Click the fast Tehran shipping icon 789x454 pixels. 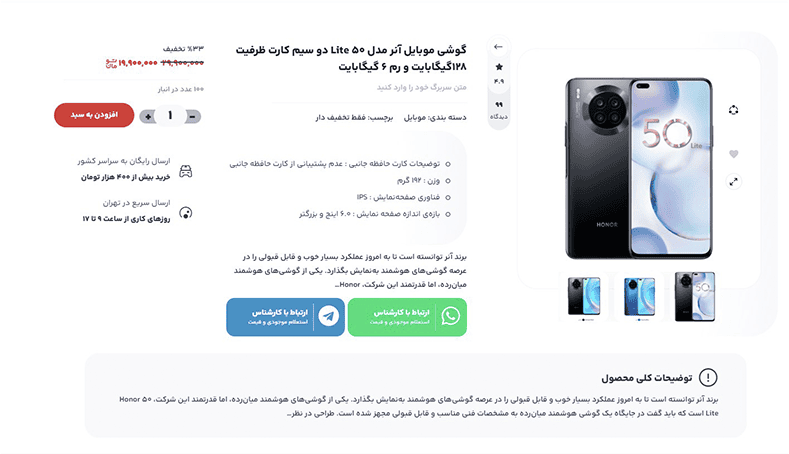click(x=186, y=213)
